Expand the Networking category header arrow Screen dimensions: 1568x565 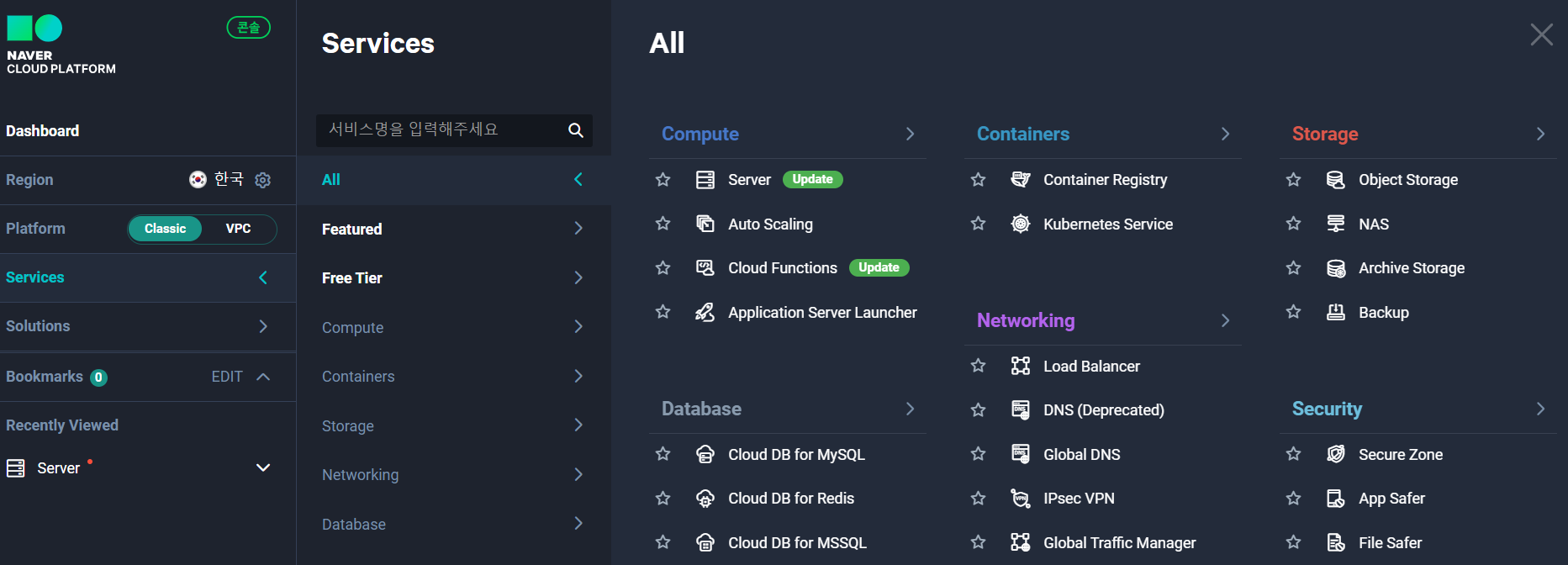pos(1225,320)
